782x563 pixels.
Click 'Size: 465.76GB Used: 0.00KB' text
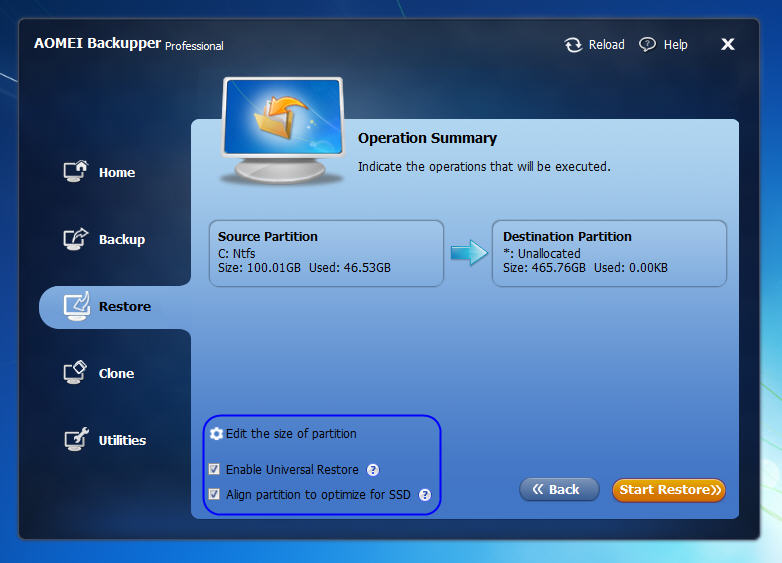pyautogui.click(x=585, y=268)
